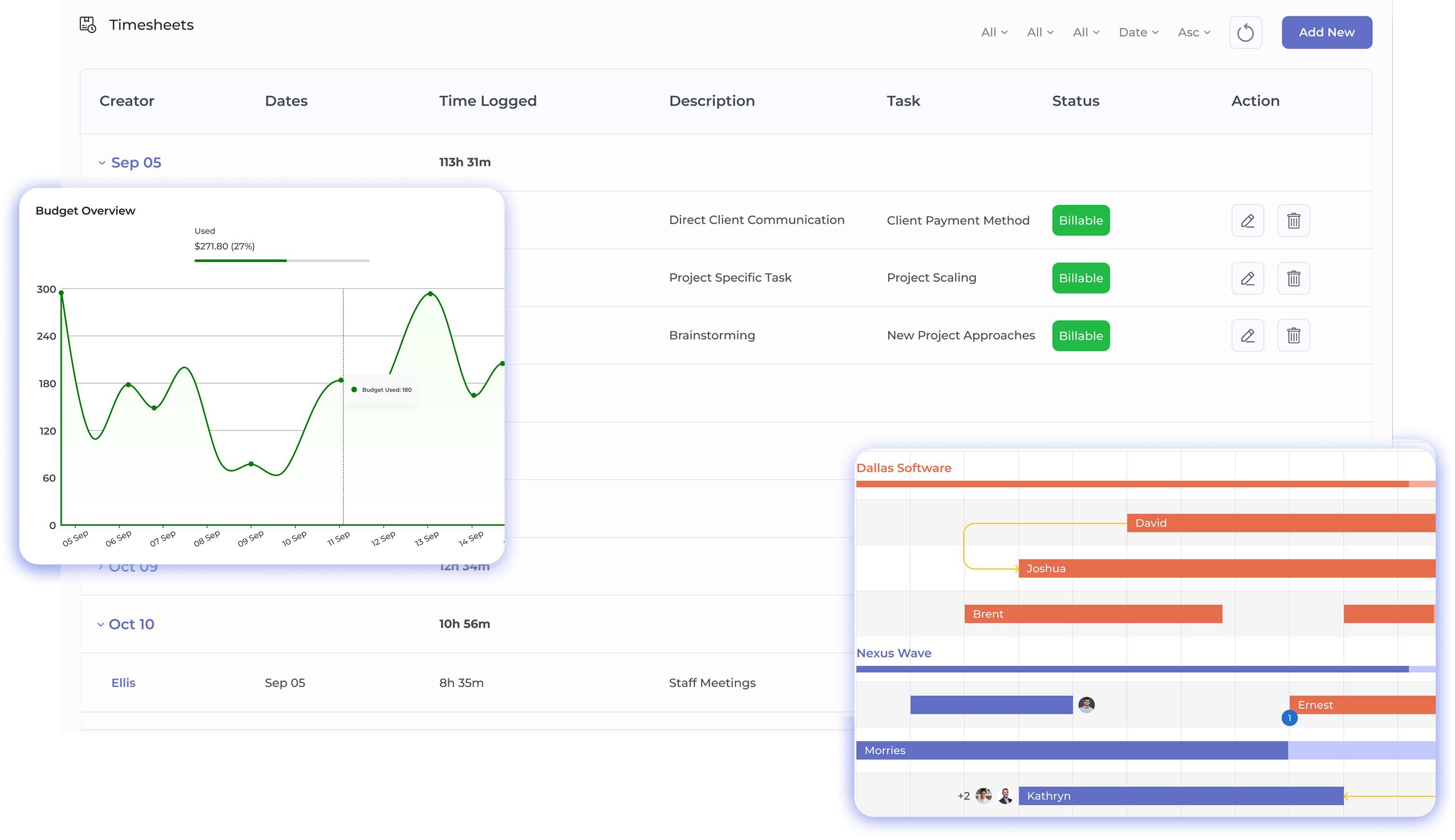Viewport: 1455px width, 840px height.
Task: Click the refresh circular arrow icon
Action: pos(1245,32)
